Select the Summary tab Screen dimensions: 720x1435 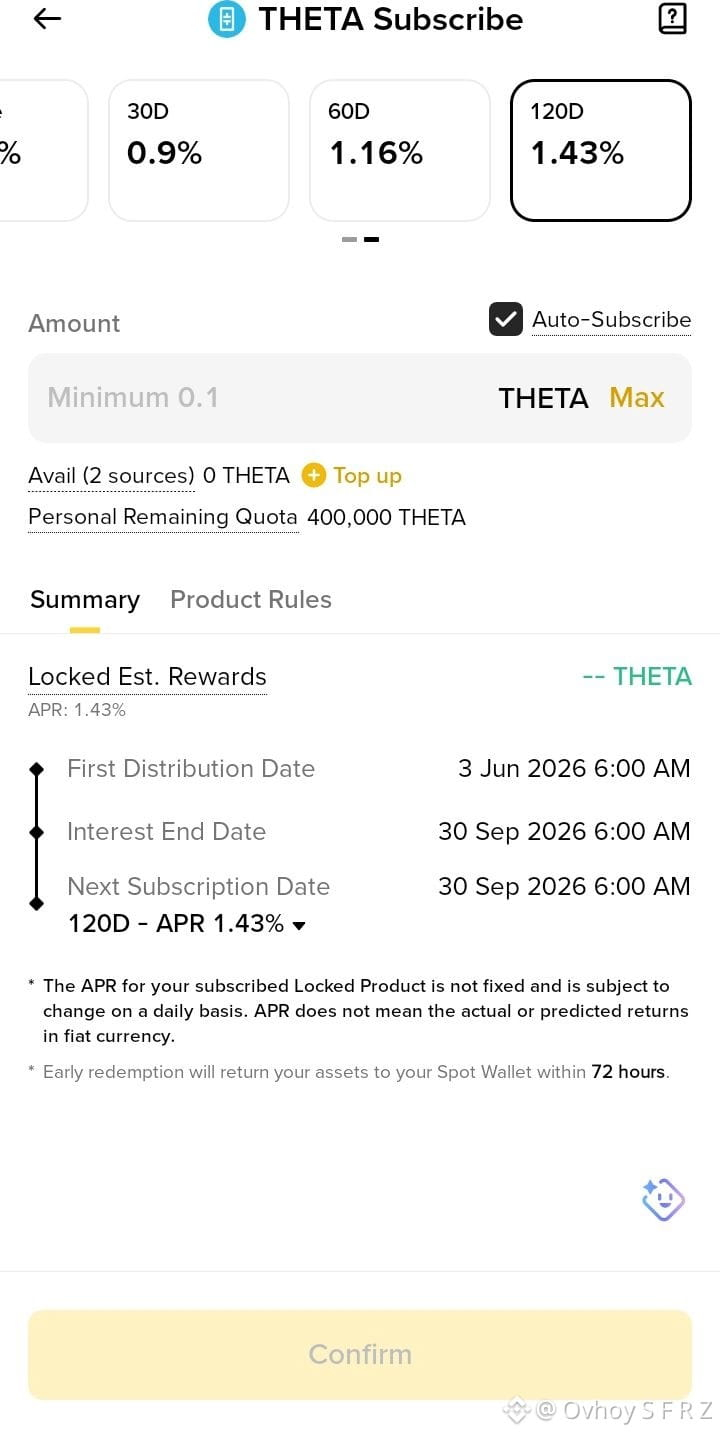click(x=85, y=600)
